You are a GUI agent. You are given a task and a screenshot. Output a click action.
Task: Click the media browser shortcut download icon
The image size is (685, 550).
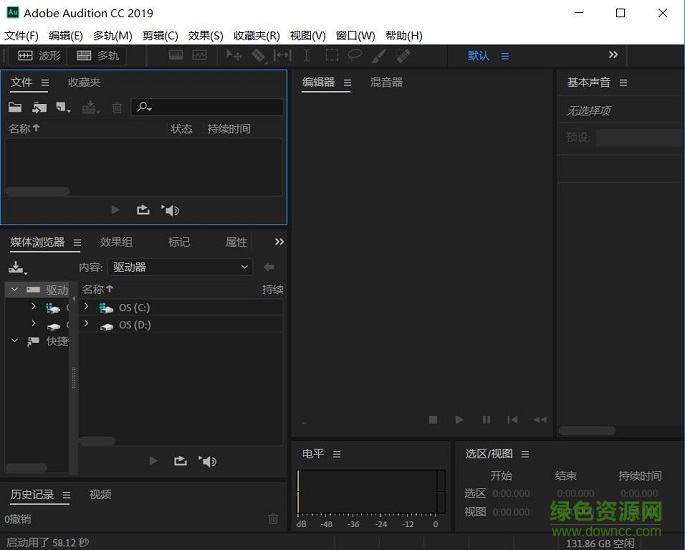coord(17,267)
